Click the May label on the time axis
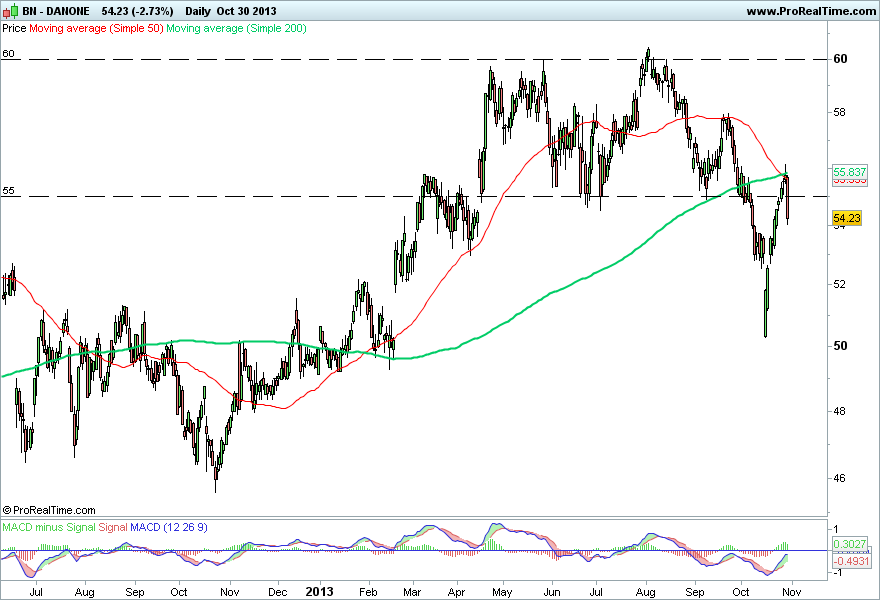 [x=502, y=592]
